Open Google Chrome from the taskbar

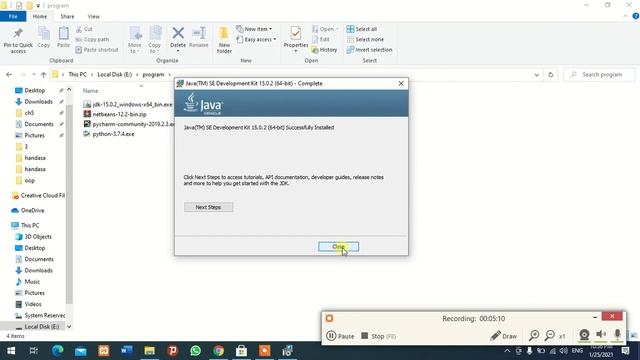click(218, 351)
